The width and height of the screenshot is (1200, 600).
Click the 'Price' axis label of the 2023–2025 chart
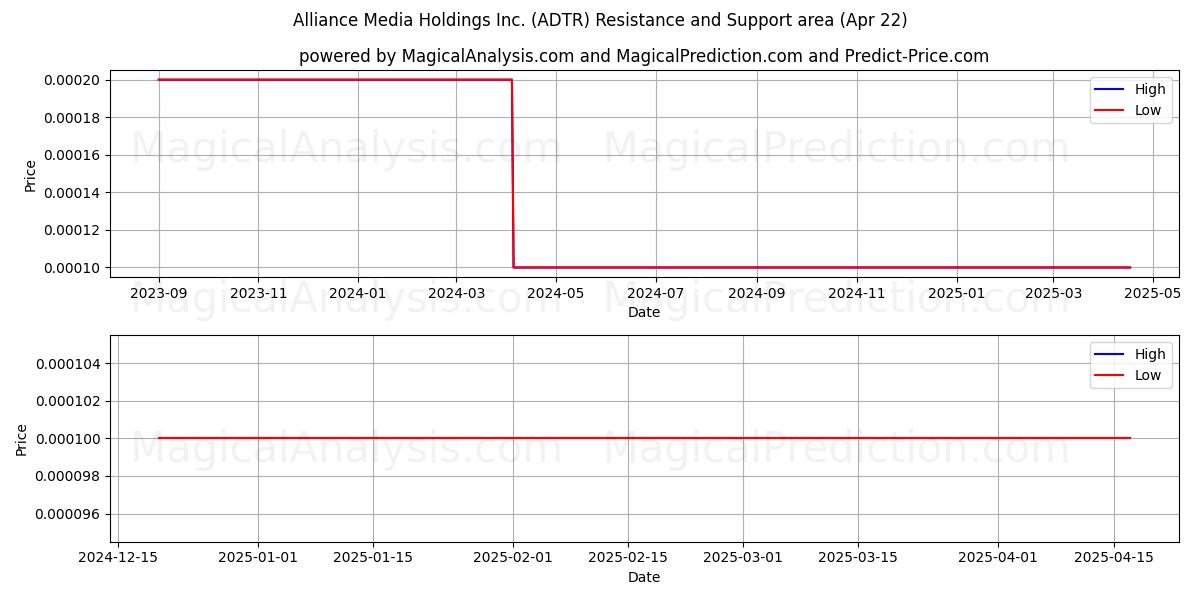30,176
